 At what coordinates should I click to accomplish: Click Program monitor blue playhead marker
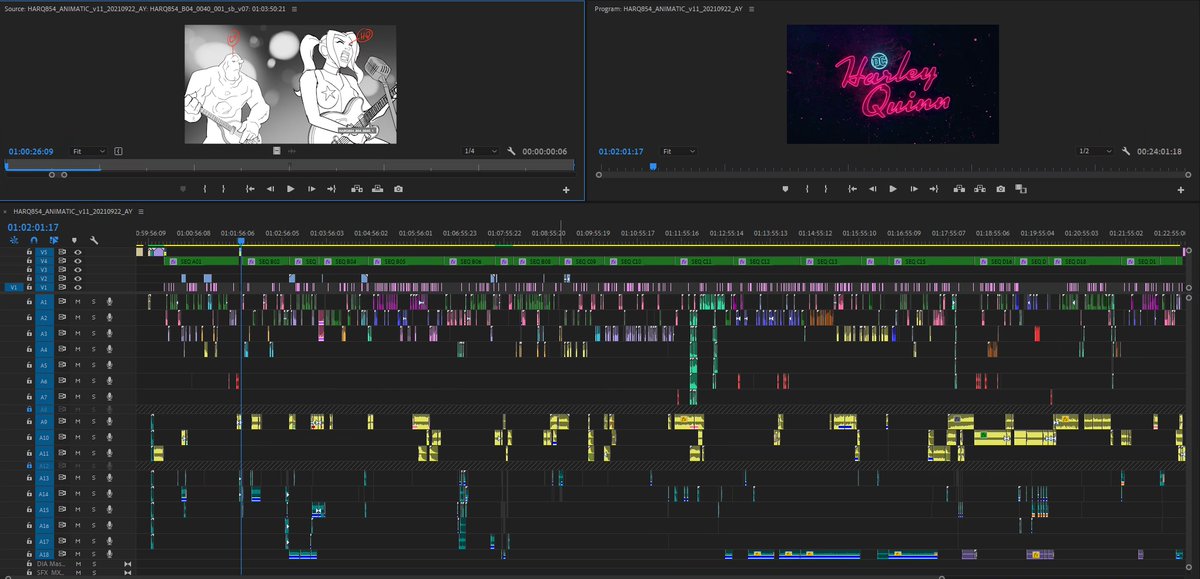[652, 167]
